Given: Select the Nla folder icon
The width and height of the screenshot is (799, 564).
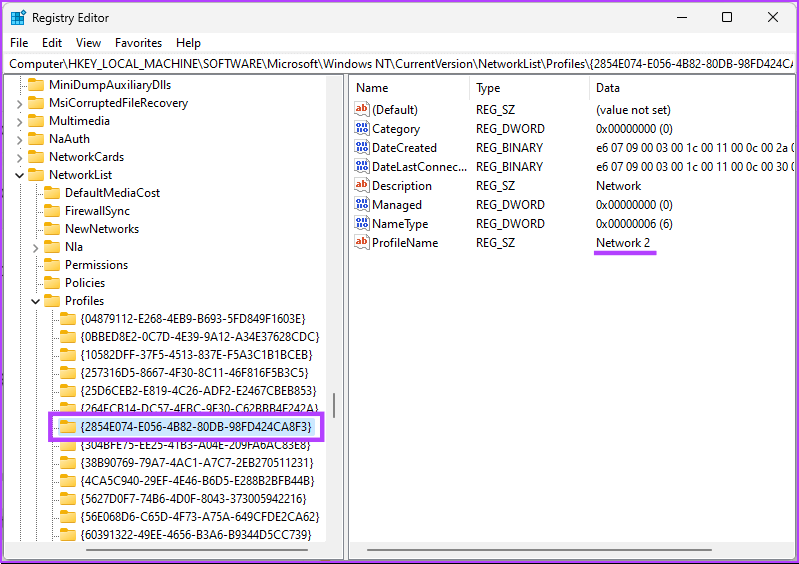Looking at the screenshot, I should point(52,247).
